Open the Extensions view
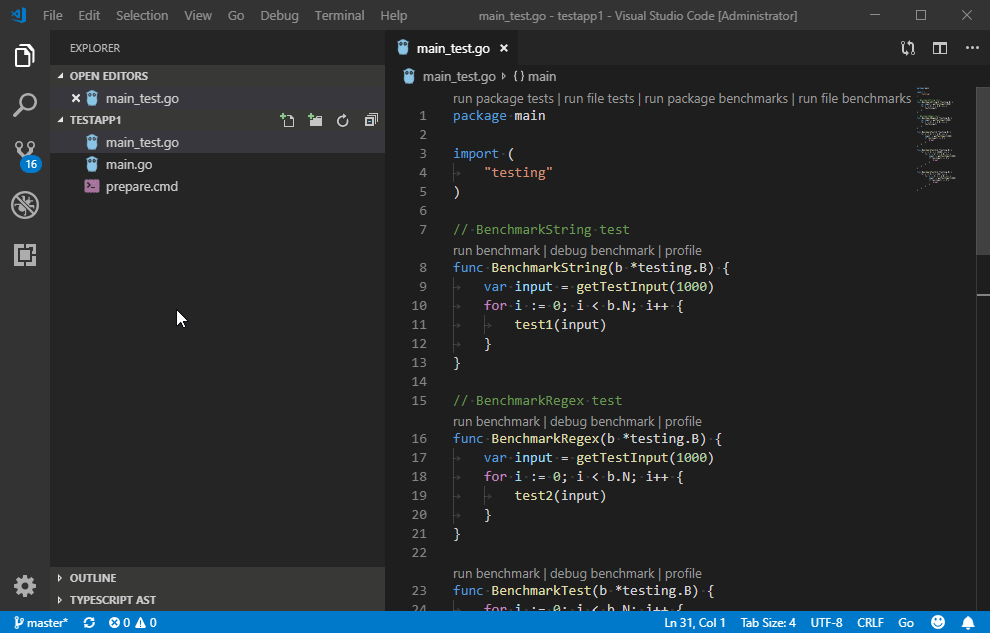The height and width of the screenshot is (633, 990). point(24,255)
